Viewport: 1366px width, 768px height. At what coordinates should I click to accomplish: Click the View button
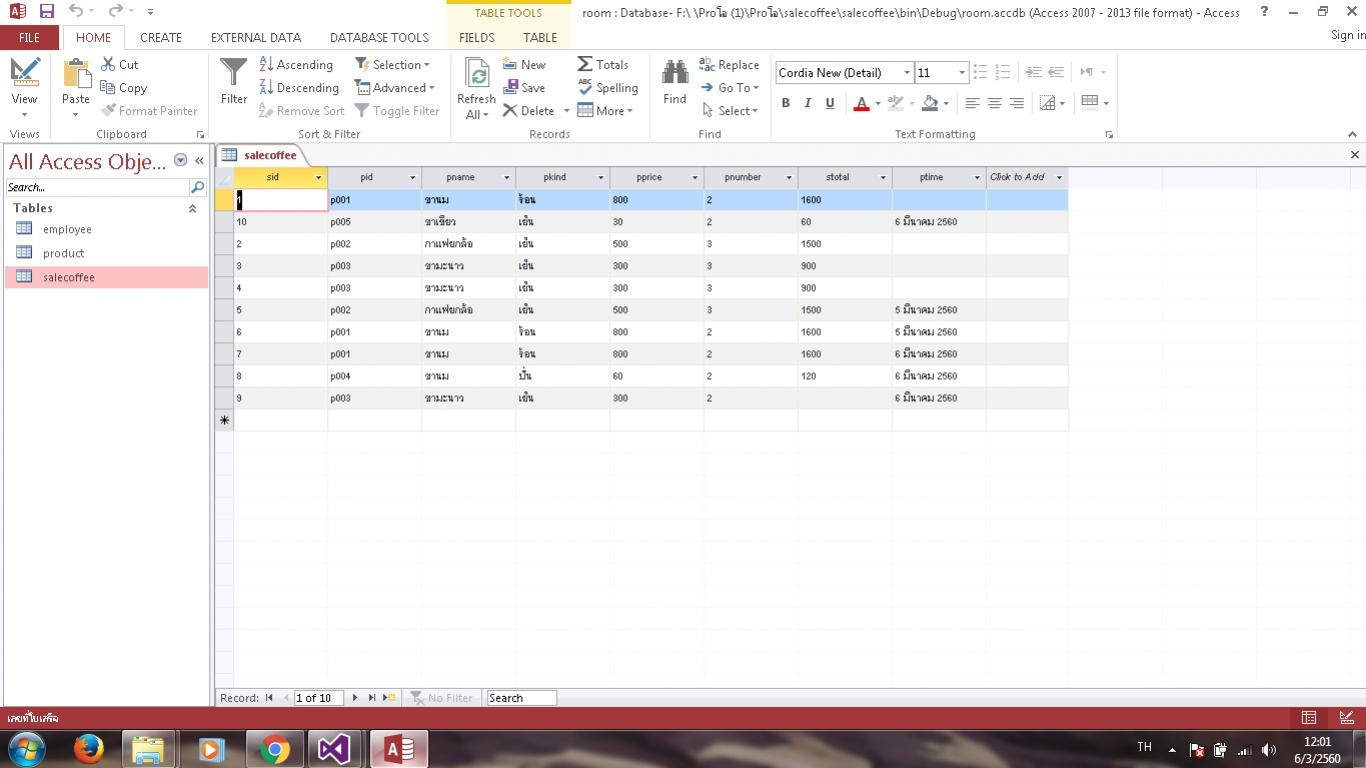click(24, 87)
